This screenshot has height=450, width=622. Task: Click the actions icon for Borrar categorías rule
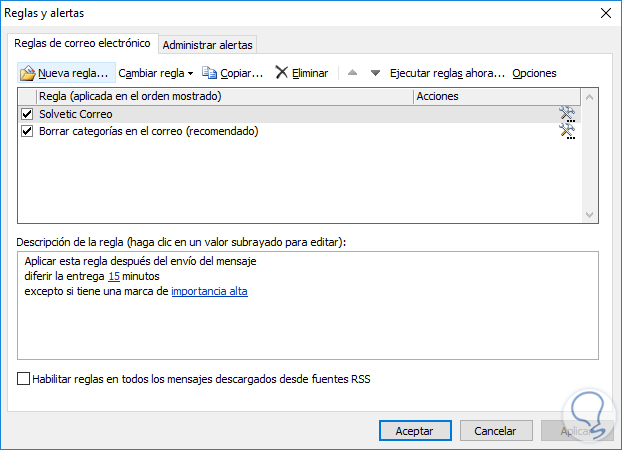click(x=568, y=131)
